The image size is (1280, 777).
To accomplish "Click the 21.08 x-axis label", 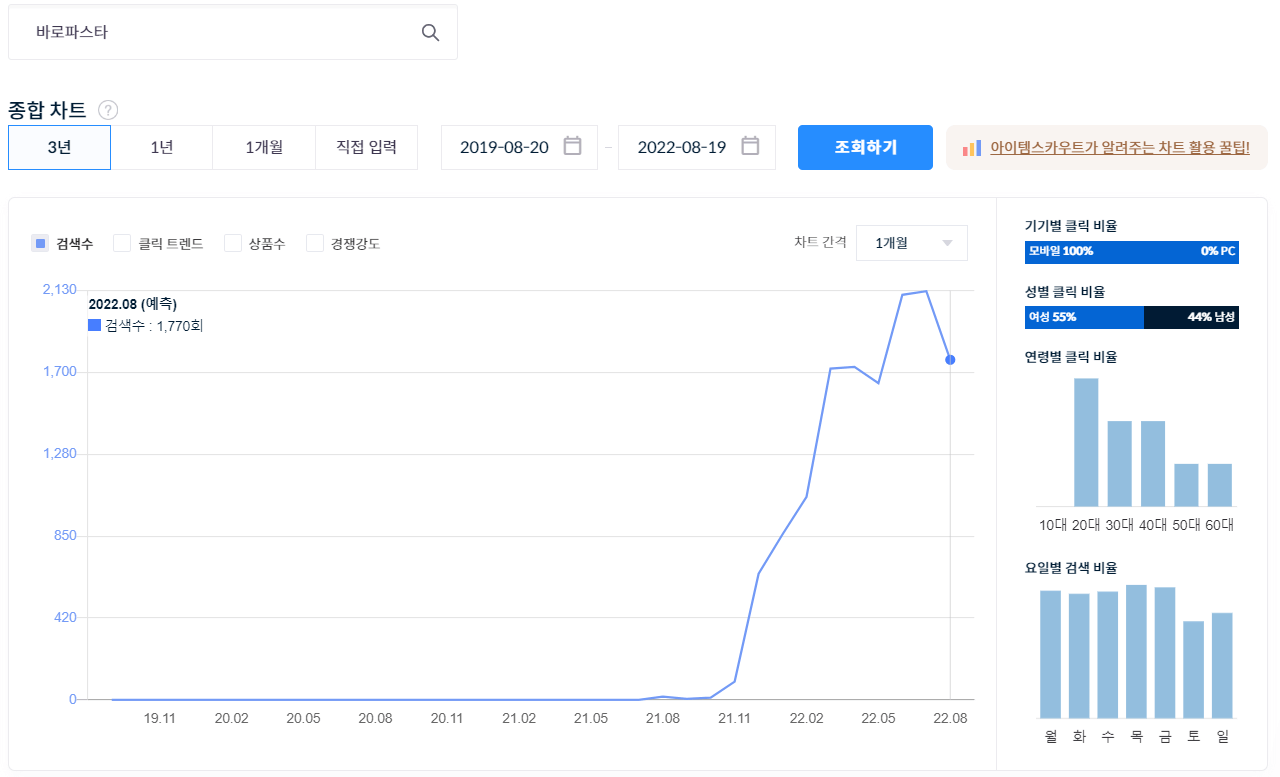I will click(x=663, y=718).
